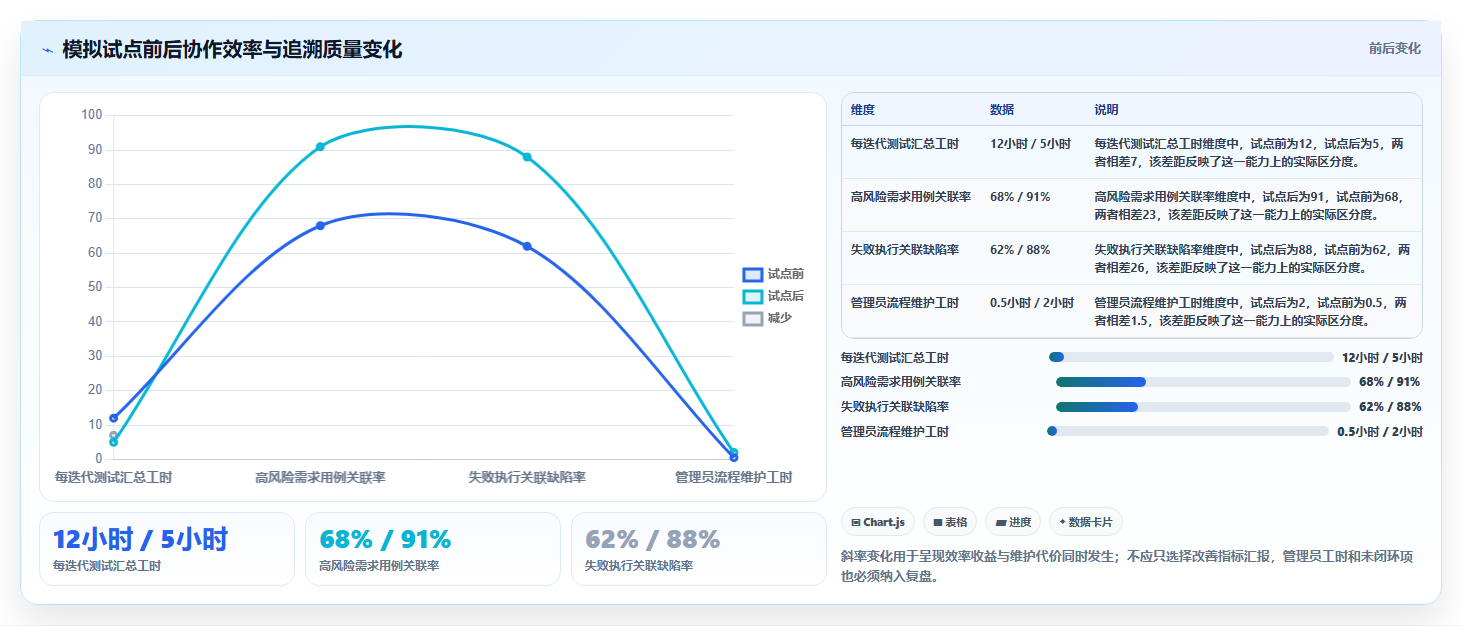Click the 表格 tag square icon
The height and width of the screenshot is (626, 1462).
point(938,522)
